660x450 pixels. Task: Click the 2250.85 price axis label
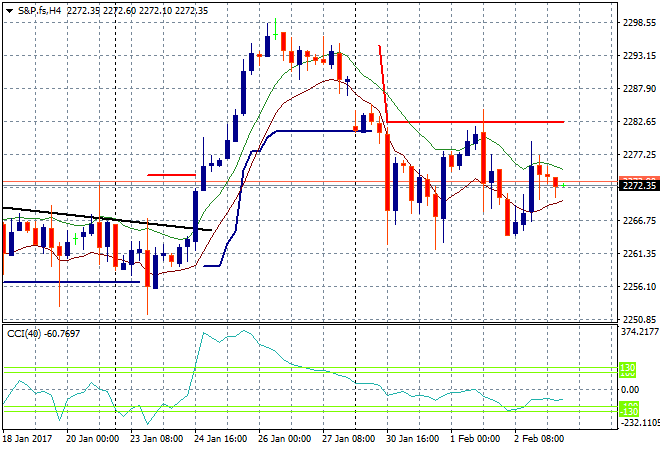(x=639, y=319)
